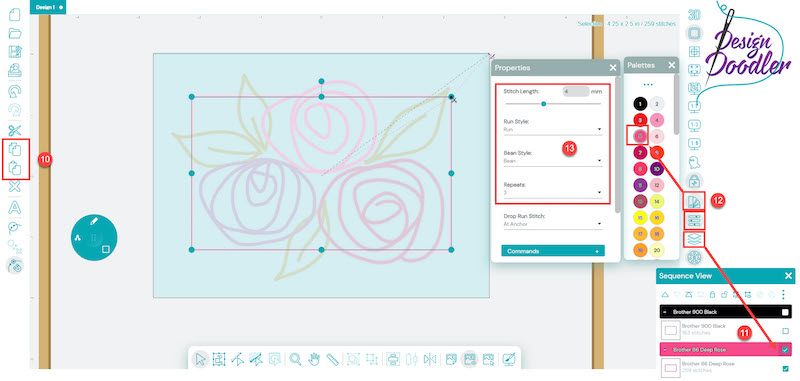Pick purple color swatch 10

[x=657, y=168]
